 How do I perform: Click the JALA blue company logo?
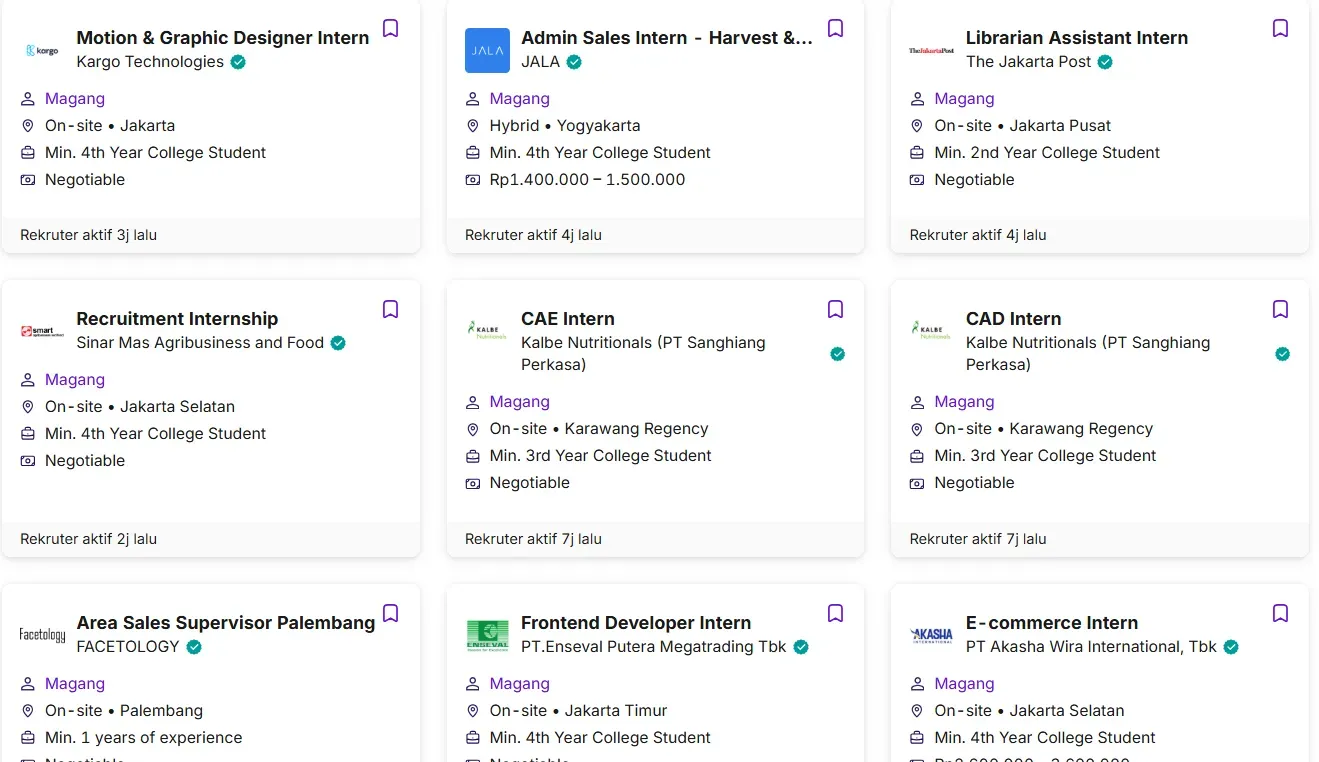click(x=487, y=50)
